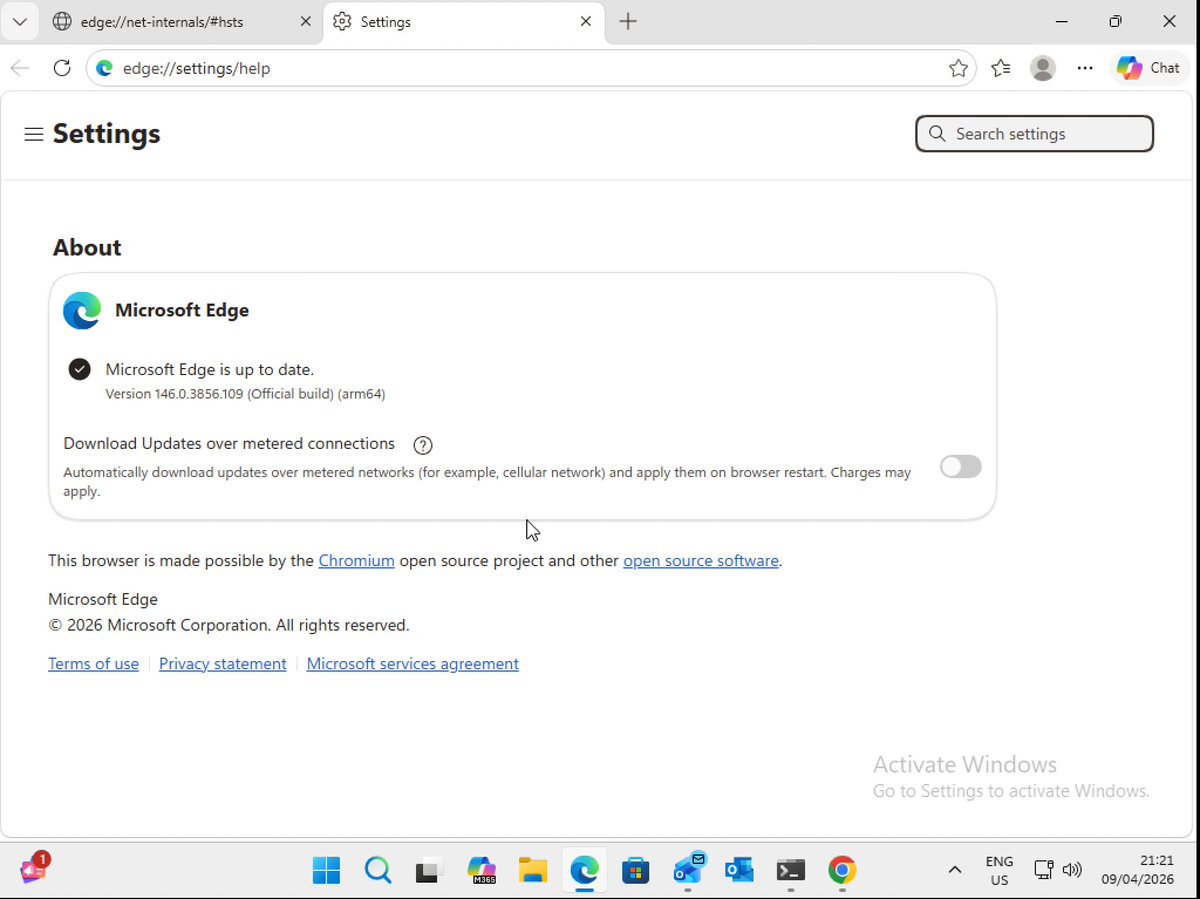Click the About heading
This screenshot has height=899, width=1200.
point(87,248)
